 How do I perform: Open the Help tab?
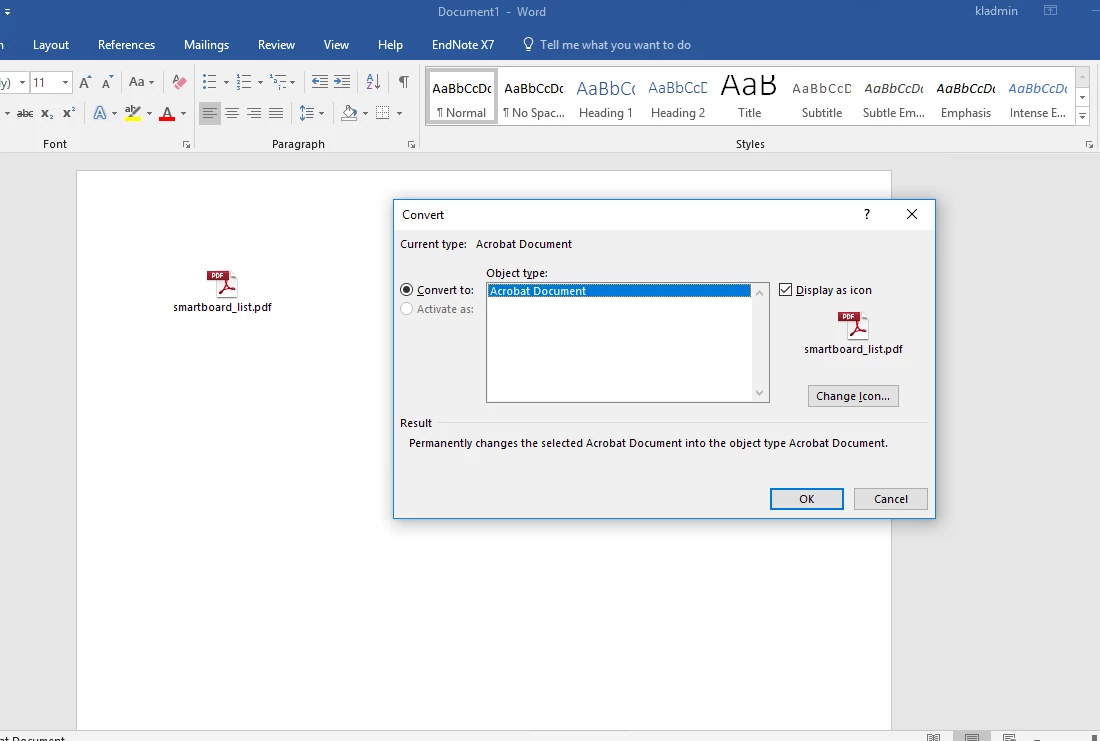(390, 45)
